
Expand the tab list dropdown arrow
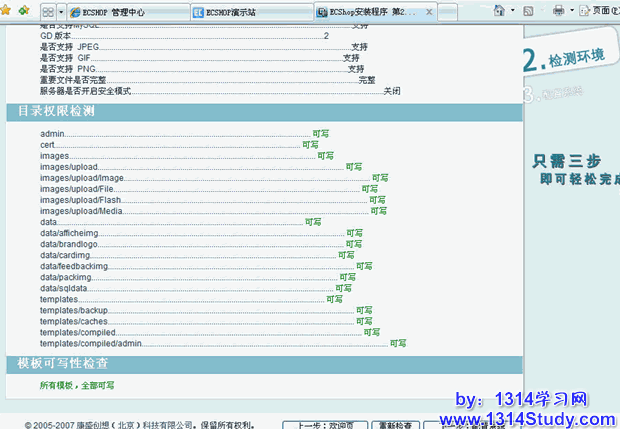point(62,12)
